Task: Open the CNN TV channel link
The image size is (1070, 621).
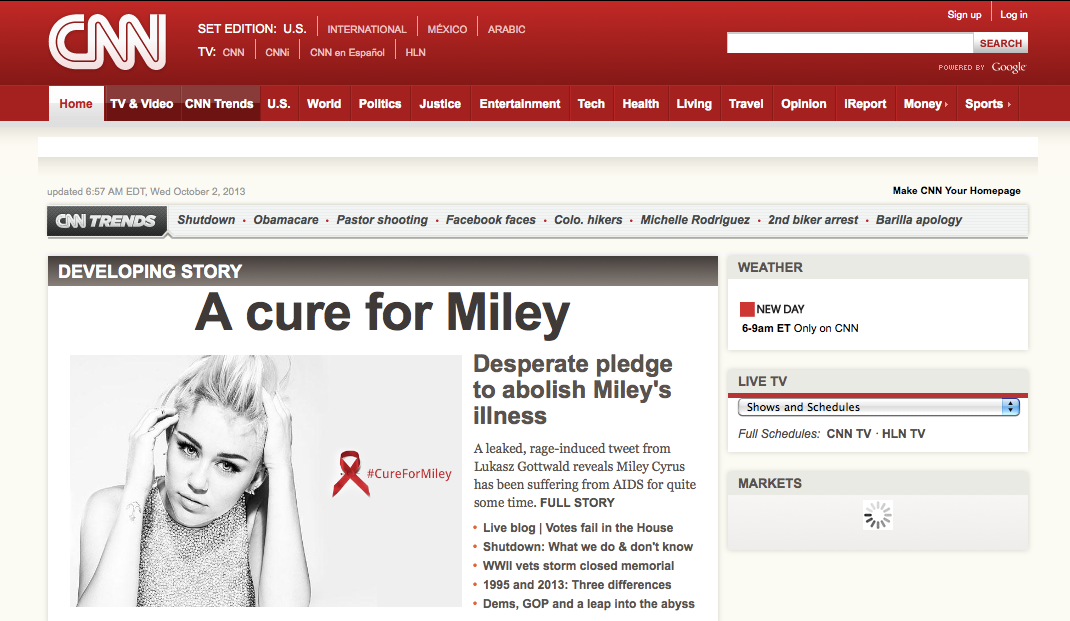Action: coord(233,53)
